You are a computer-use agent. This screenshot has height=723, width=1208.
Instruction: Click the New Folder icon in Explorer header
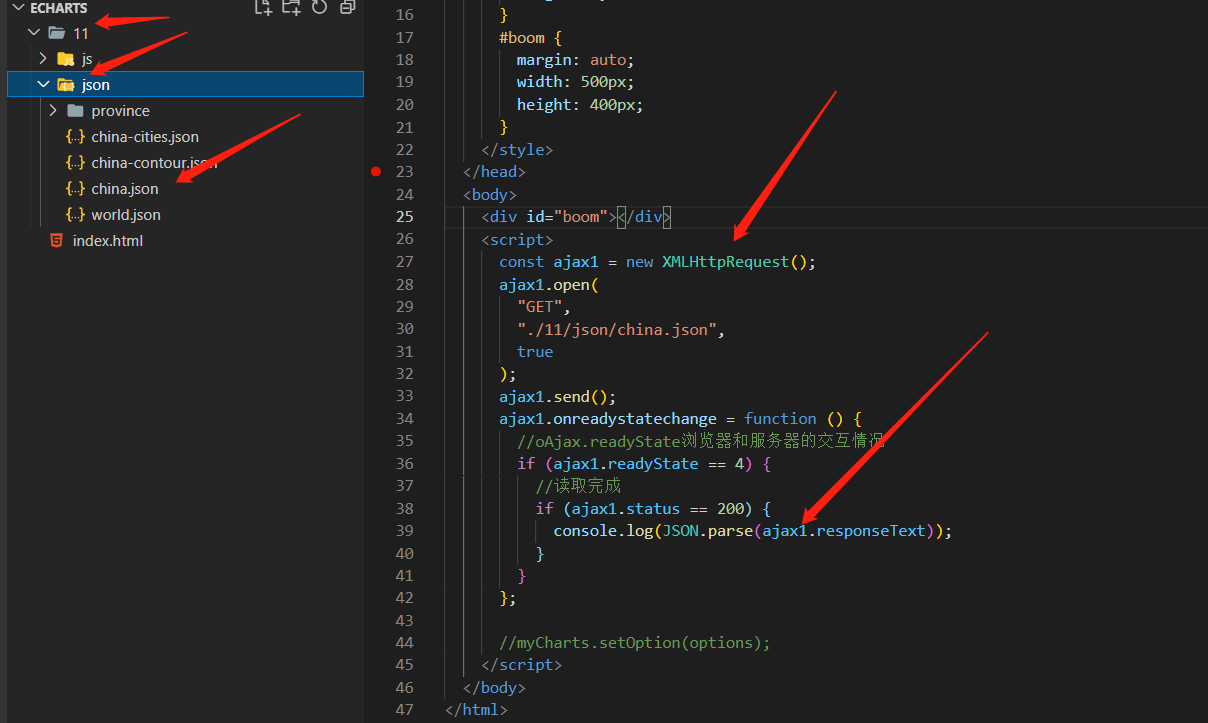(291, 7)
